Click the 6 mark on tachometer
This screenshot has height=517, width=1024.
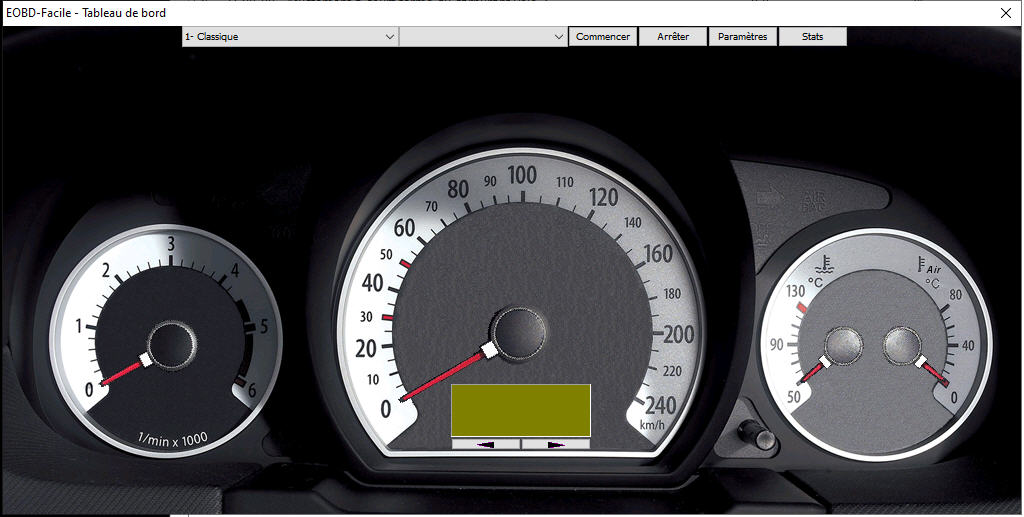(251, 390)
